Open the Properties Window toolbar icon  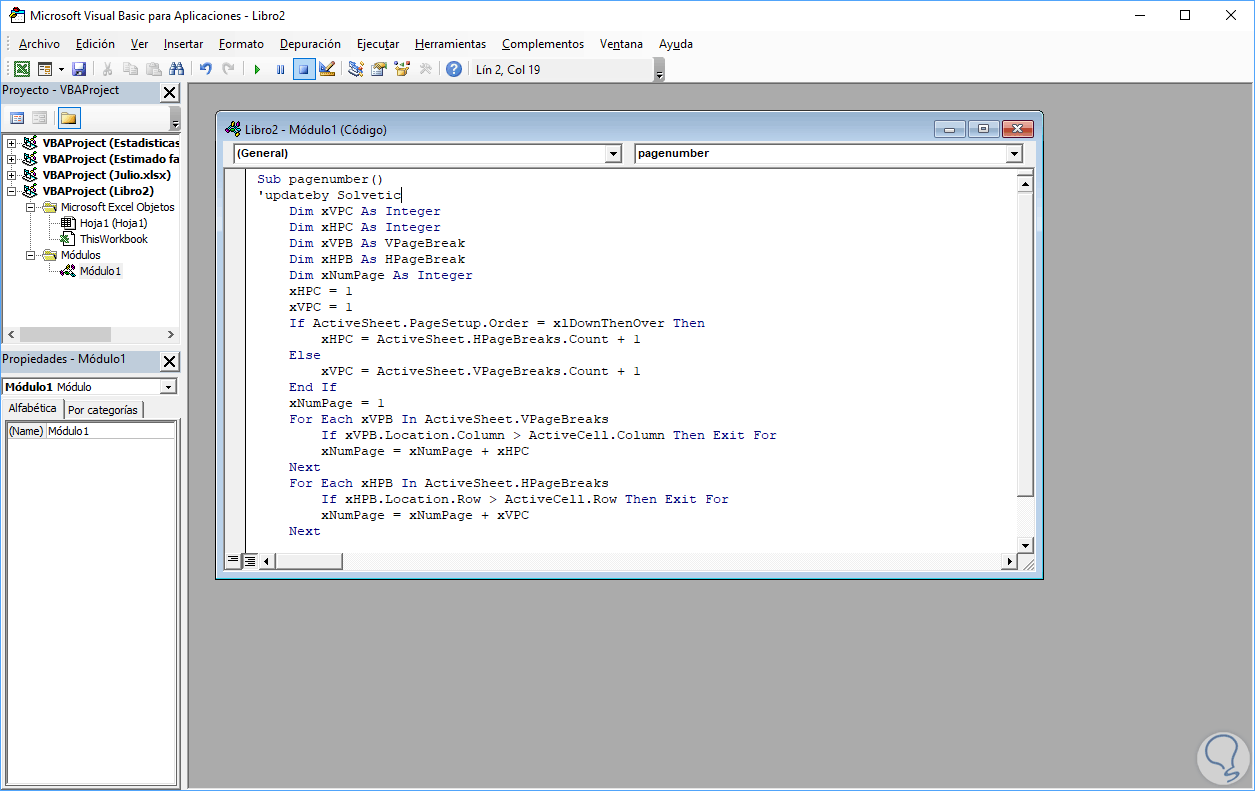coord(379,69)
